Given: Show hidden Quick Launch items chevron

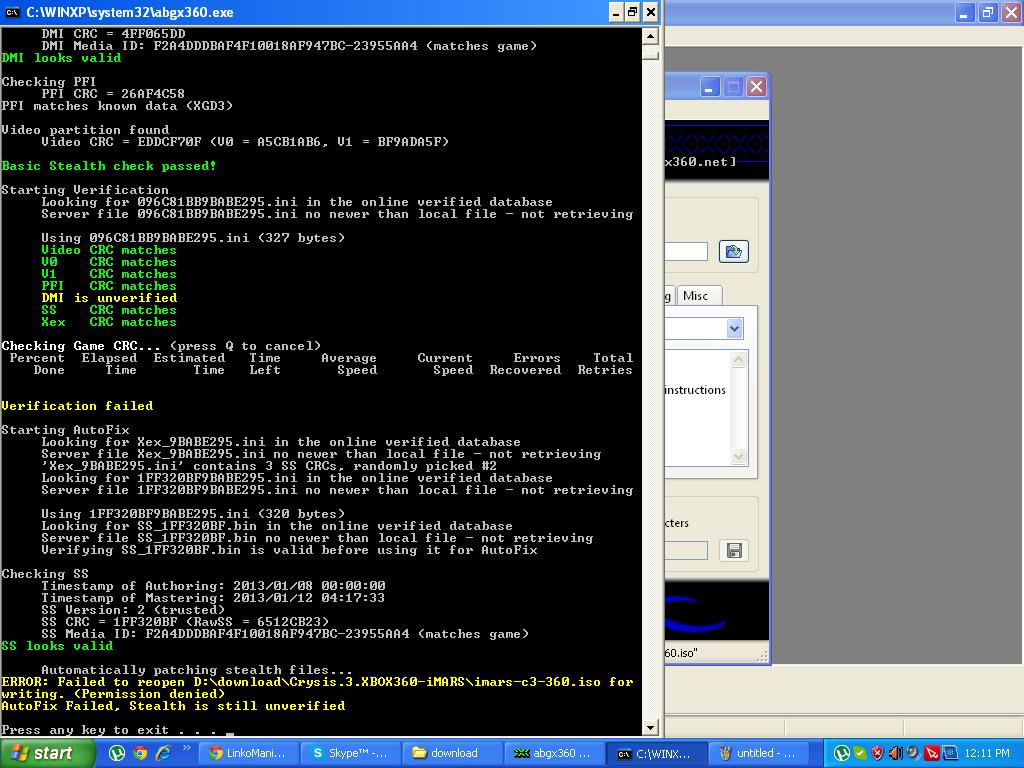Looking at the screenshot, I should tap(186, 749).
